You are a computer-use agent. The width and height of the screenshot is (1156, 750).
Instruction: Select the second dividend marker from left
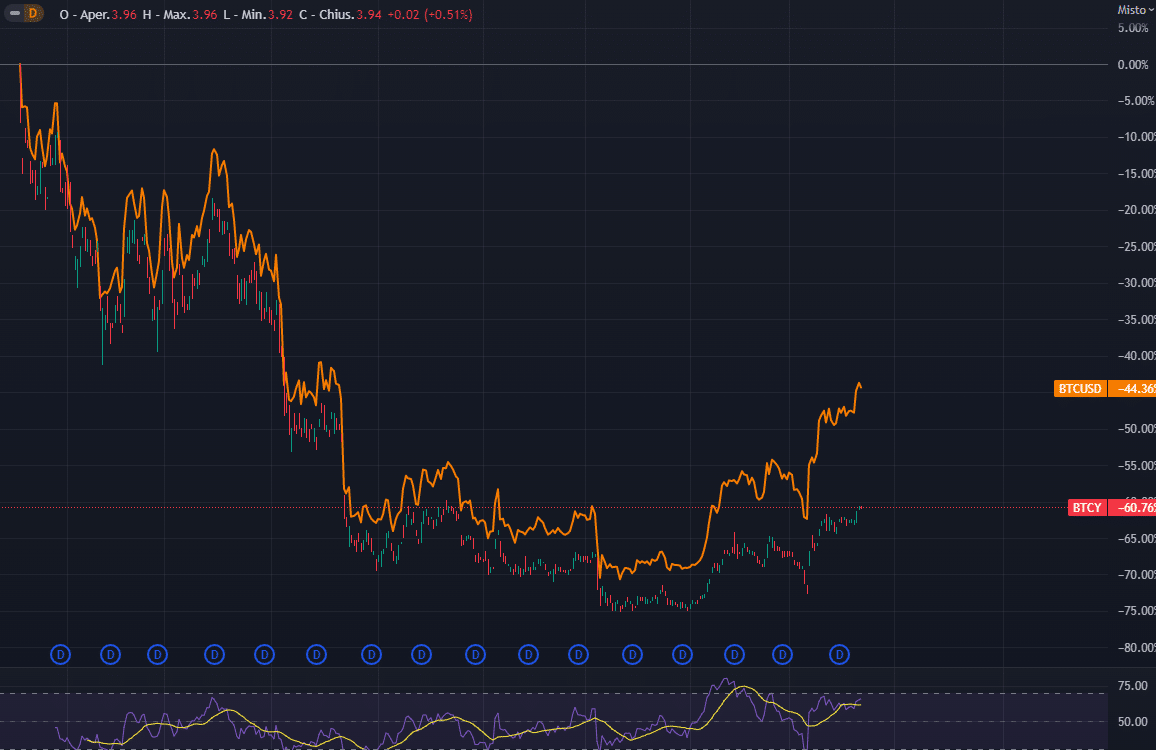pos(110,655)
